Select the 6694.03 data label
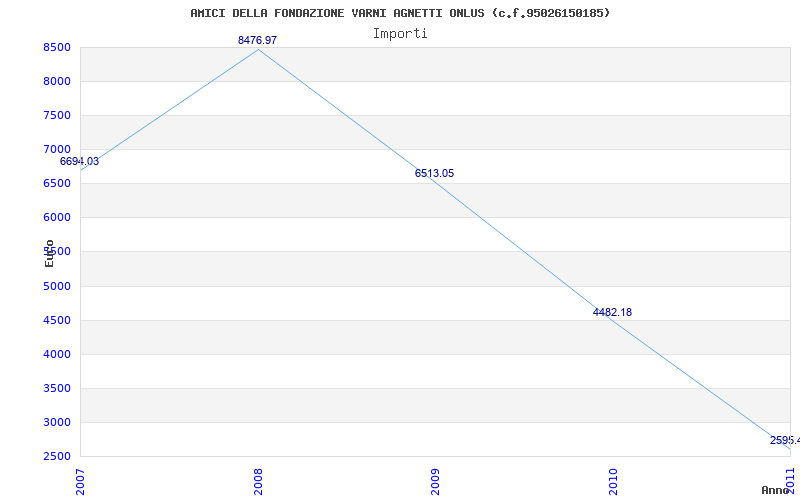Image resolution: width=800 pixels, height=500 pixels. [80, 162]
